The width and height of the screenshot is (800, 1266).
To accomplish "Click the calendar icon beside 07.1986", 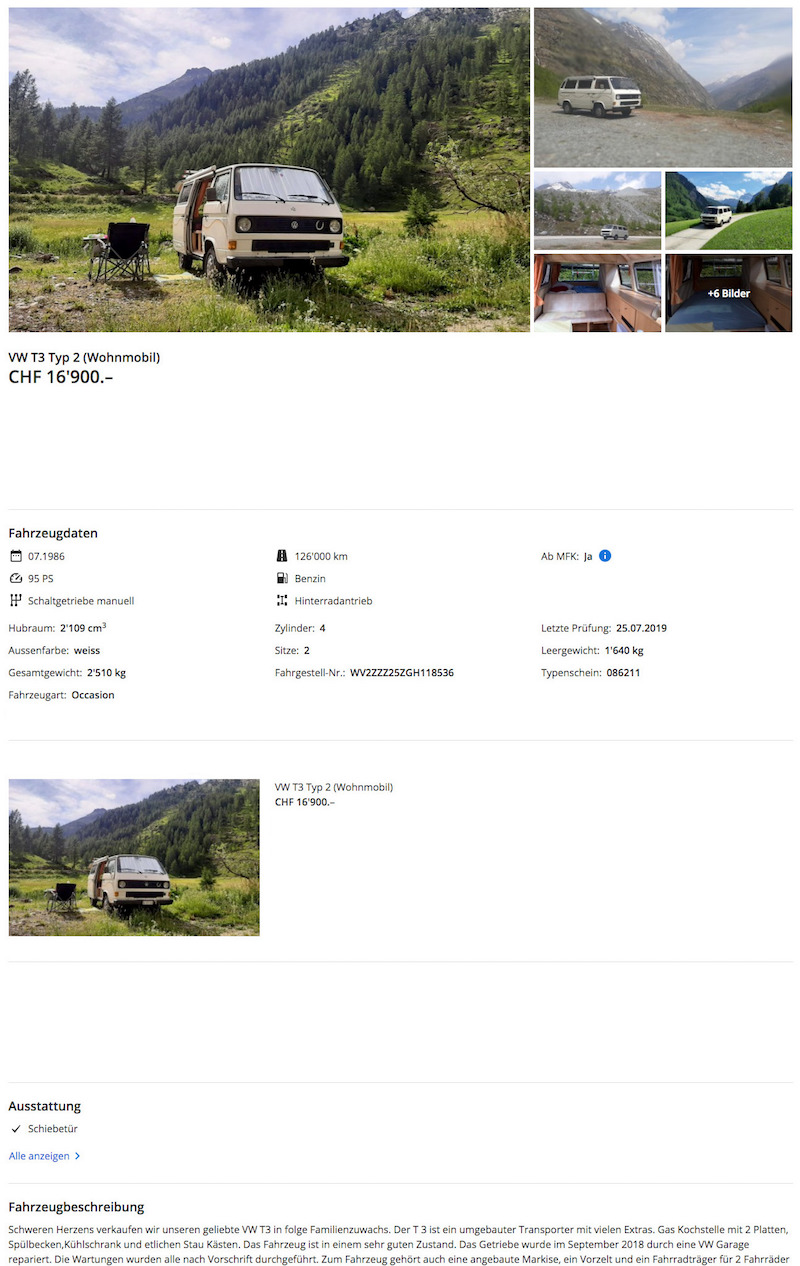I will point(15,556).
